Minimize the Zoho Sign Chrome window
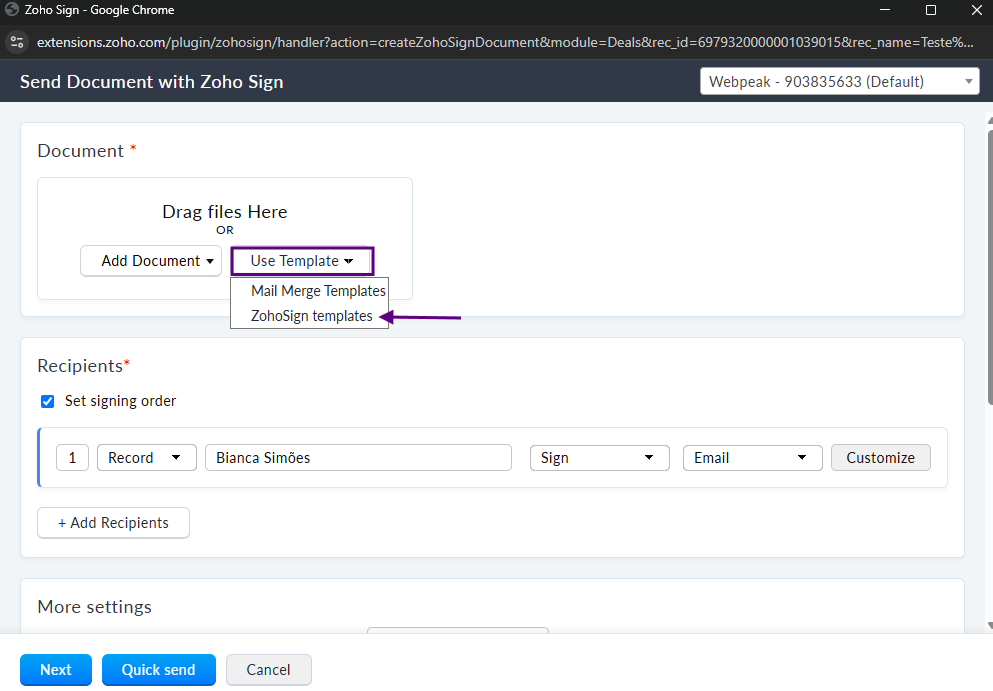The image size is (993, 691). tap(885, 10)
